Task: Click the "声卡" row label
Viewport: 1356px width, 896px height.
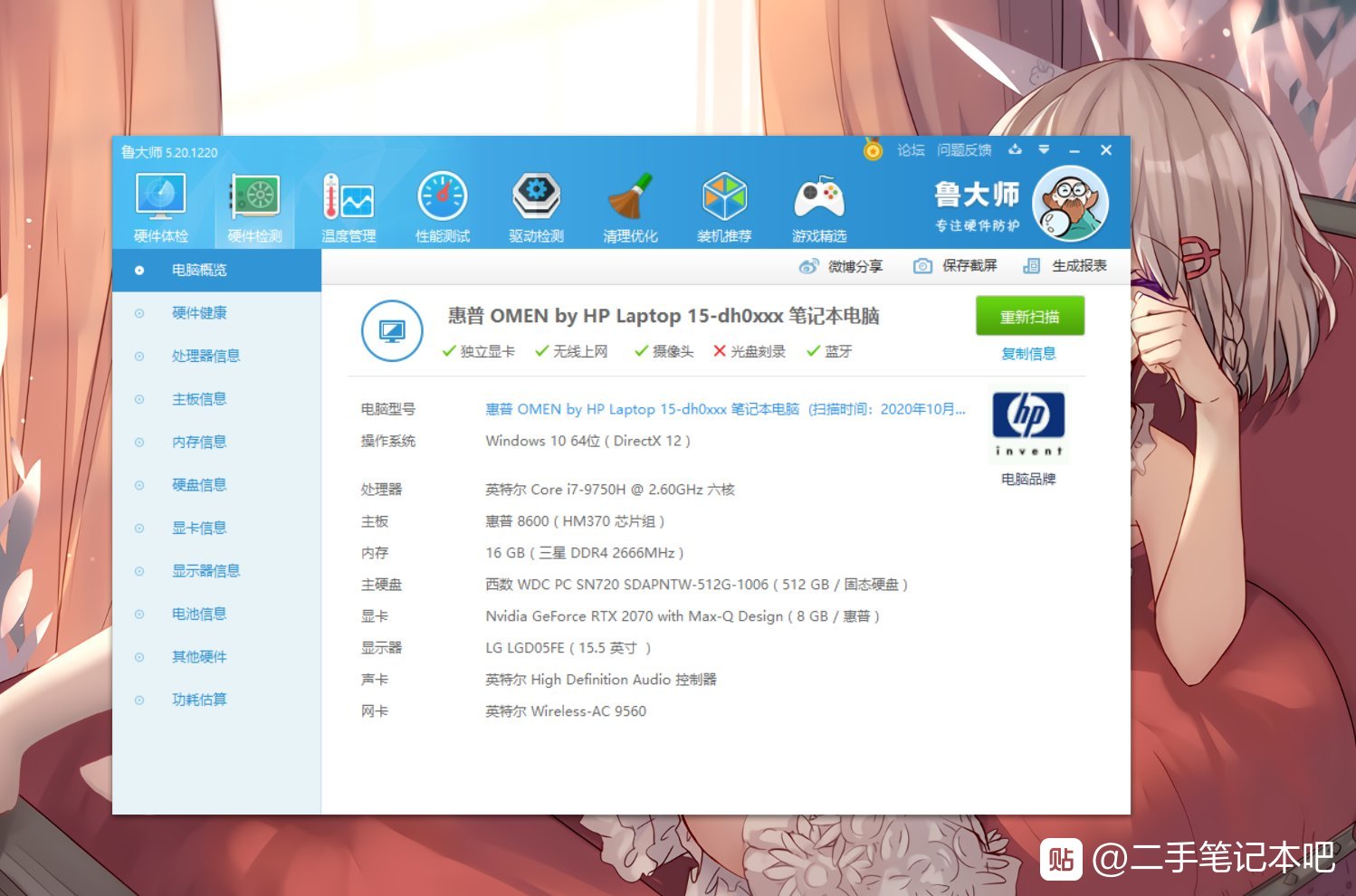Action: coord(375,680)
